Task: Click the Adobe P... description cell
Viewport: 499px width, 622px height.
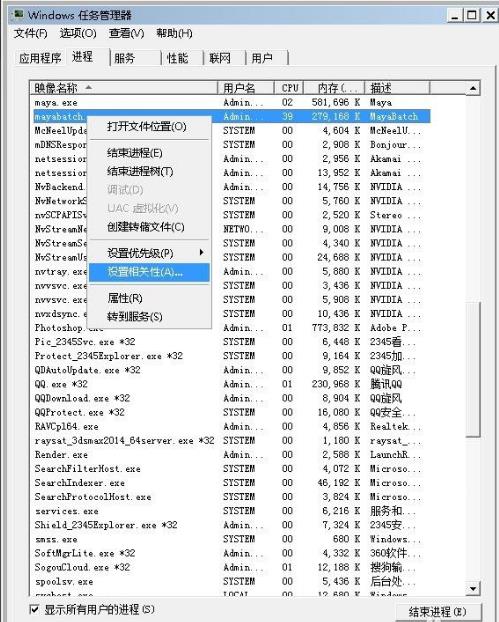Action: click(395, 328)
